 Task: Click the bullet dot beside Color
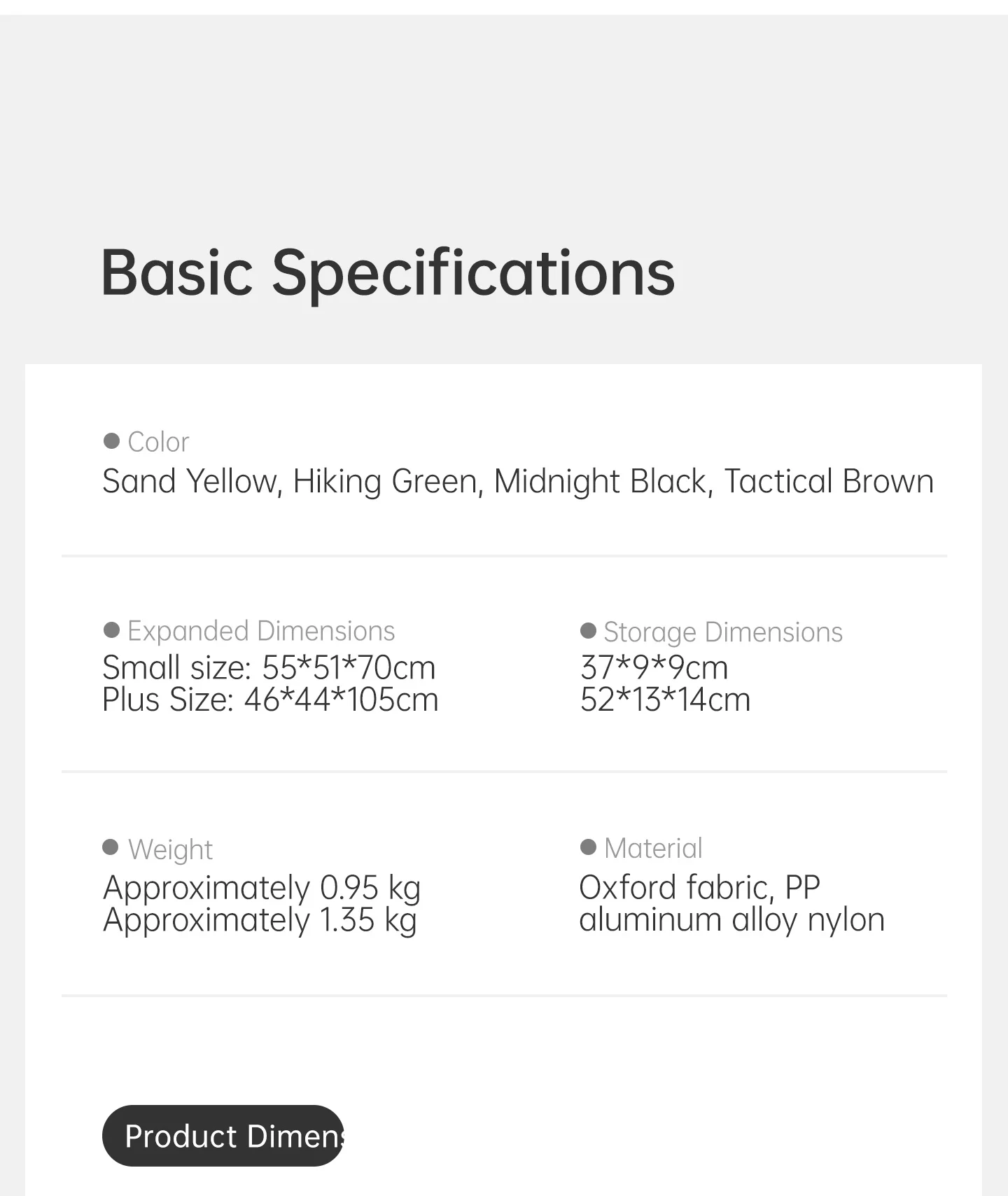[x=111, y=440]
